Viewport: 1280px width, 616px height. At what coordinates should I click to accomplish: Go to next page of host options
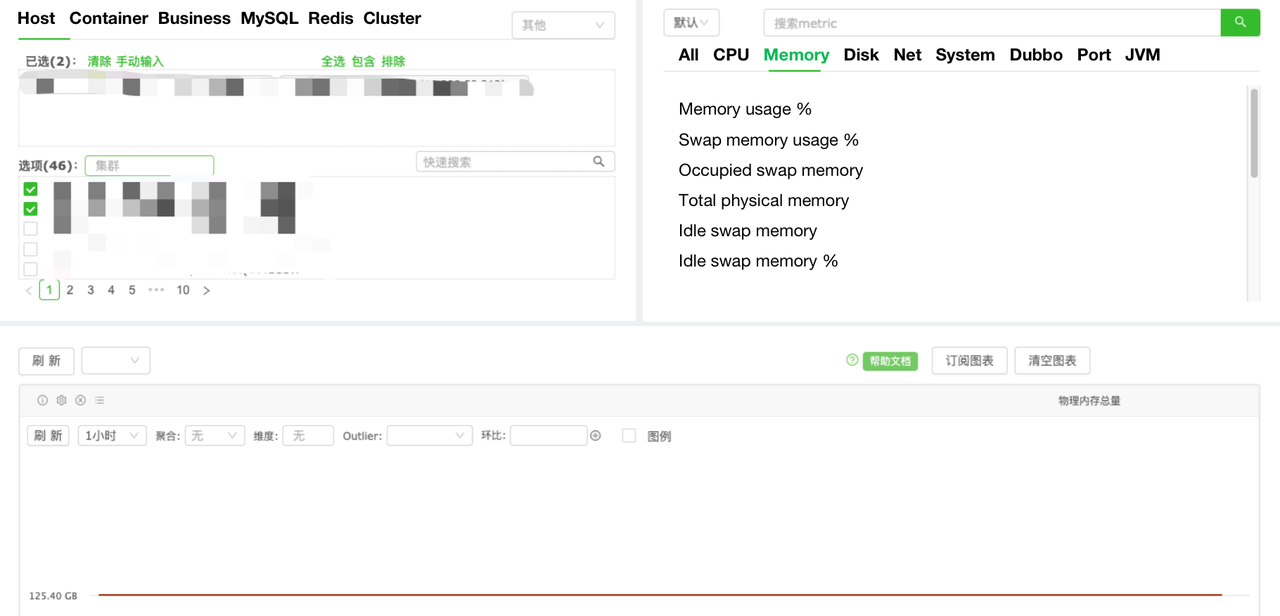[x=207, y=290]
